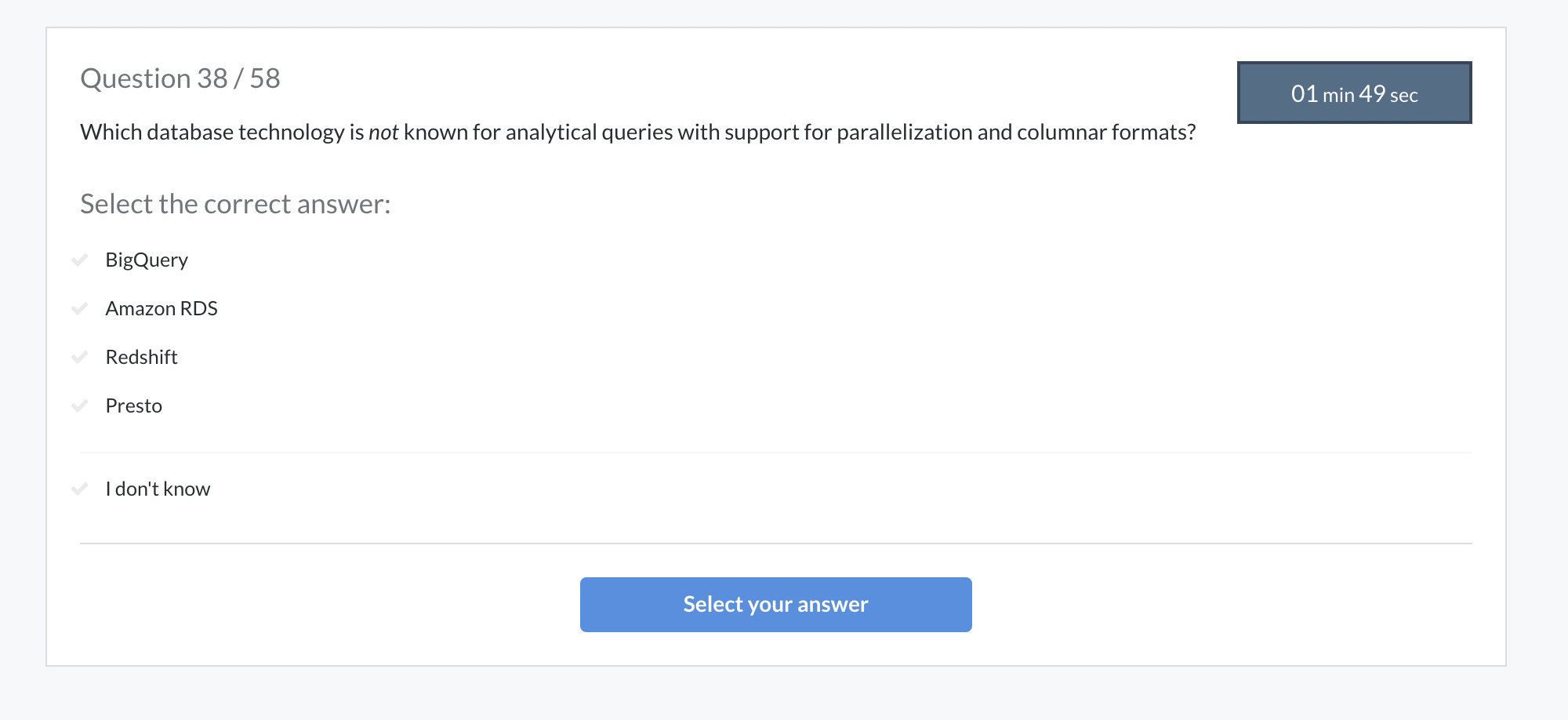
Task: Click the Select the correct answer label
Action: coord(235,203)
